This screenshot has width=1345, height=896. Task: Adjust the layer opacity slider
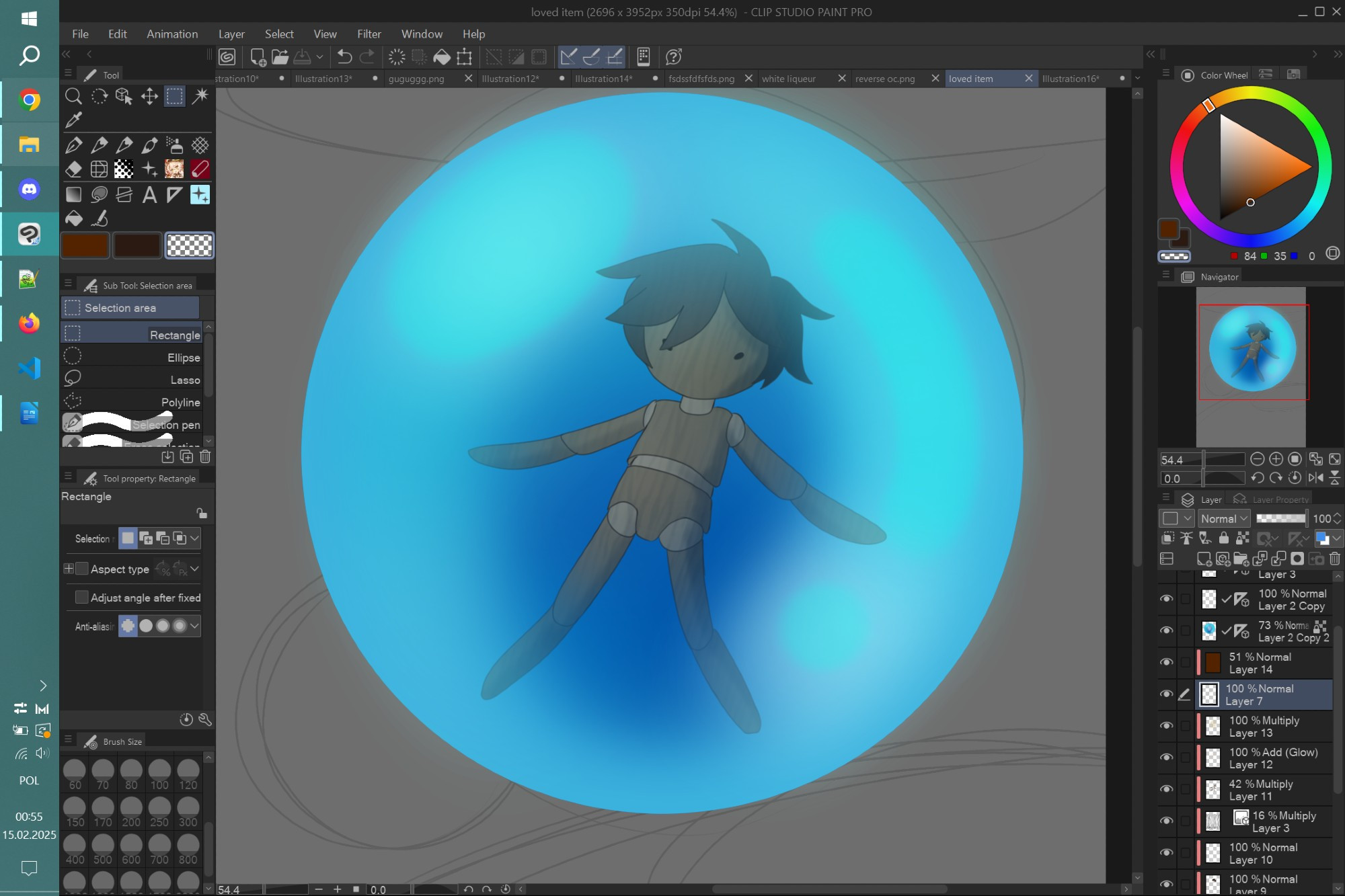(x=1281, y=518)
